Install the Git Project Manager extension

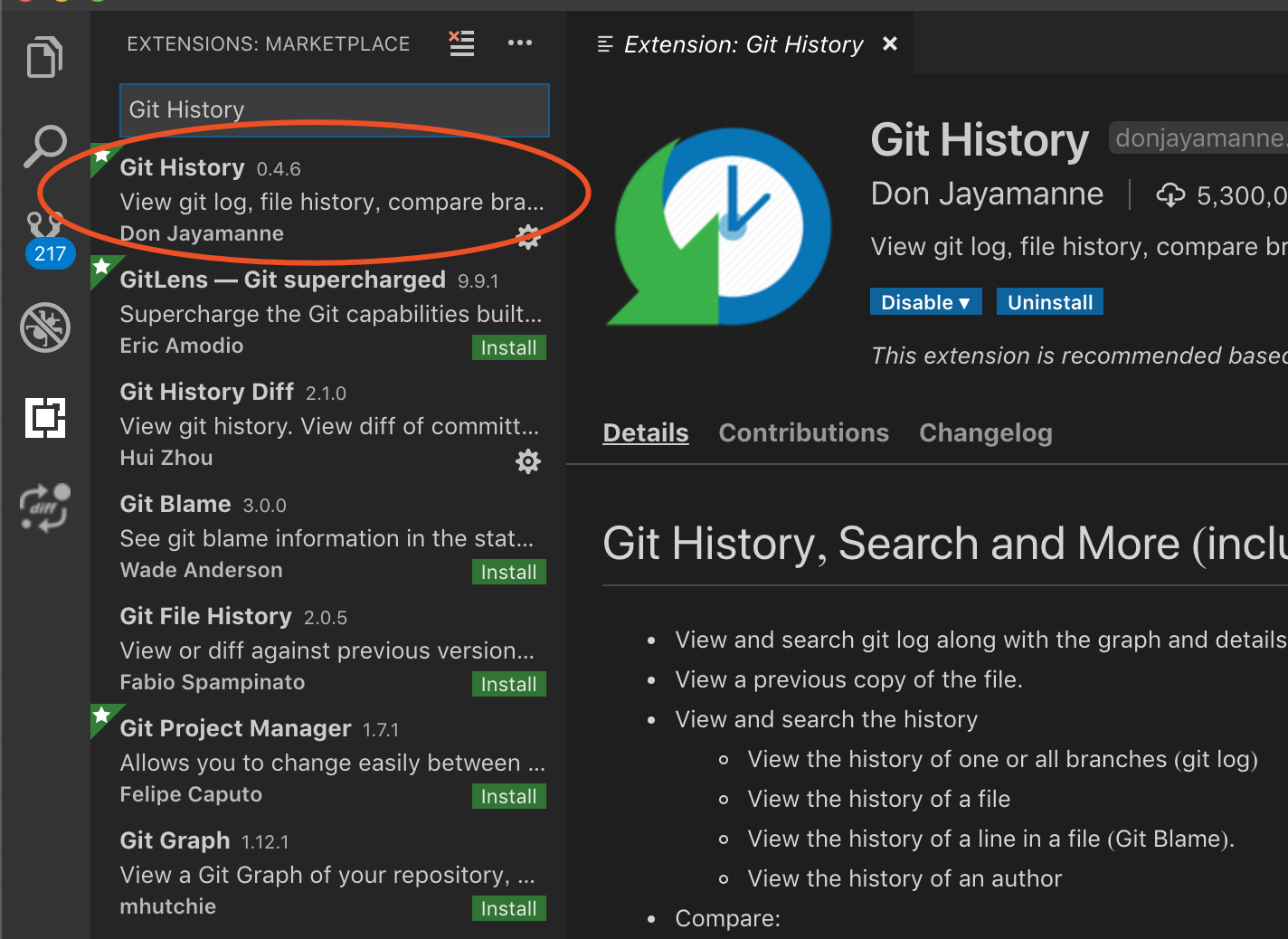(x=509, y=796)
